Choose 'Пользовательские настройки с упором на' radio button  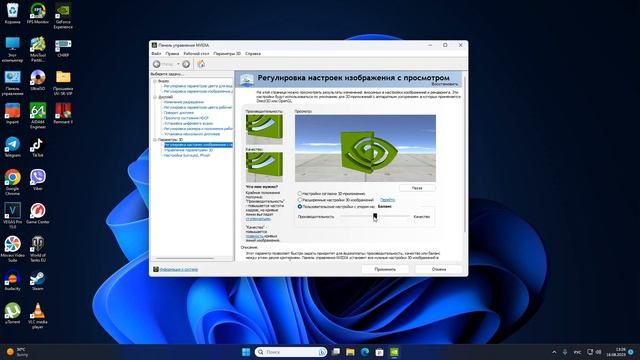click(x=300, y=207)
